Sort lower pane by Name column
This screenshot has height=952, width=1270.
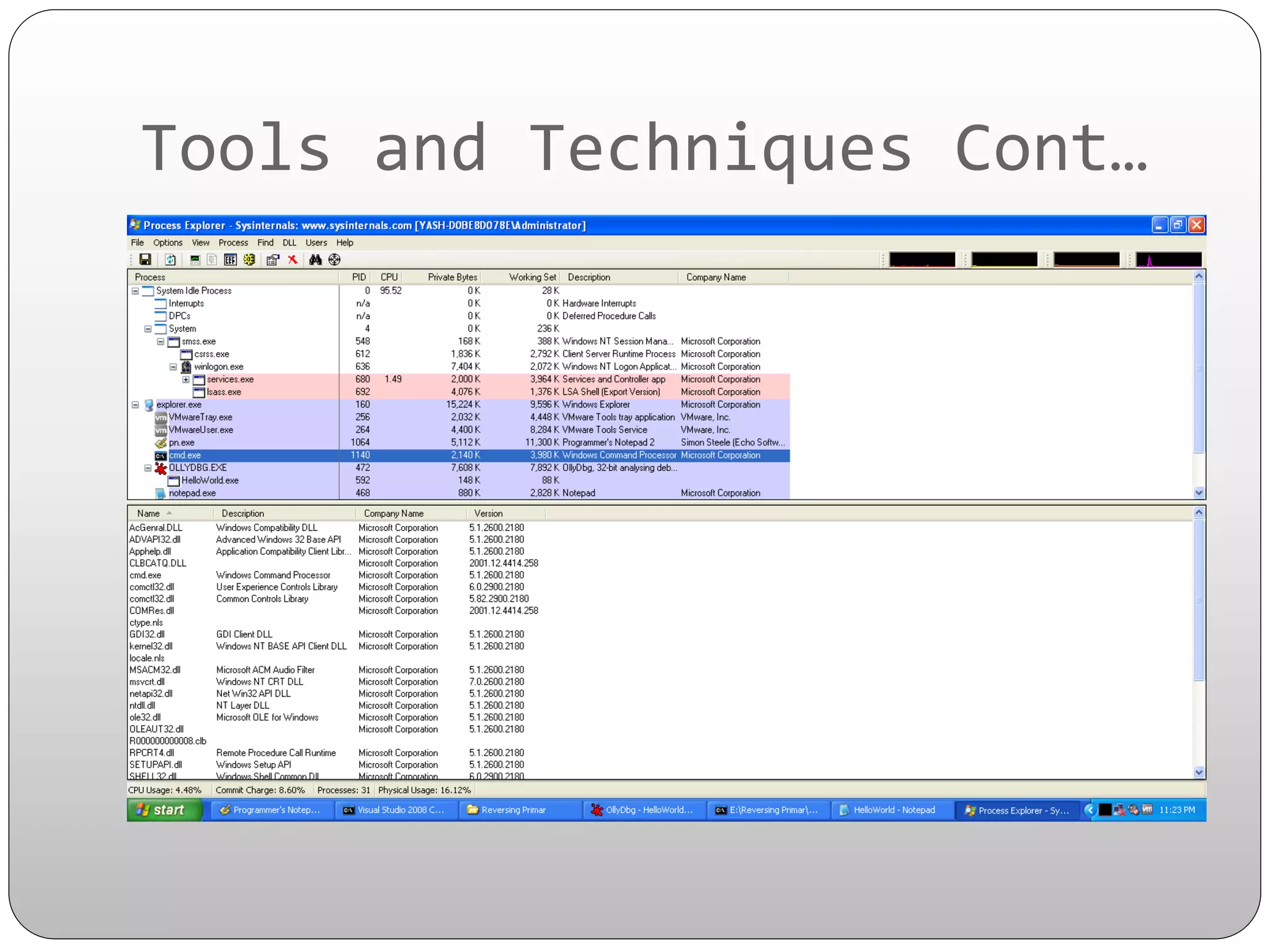pos(171,514)
